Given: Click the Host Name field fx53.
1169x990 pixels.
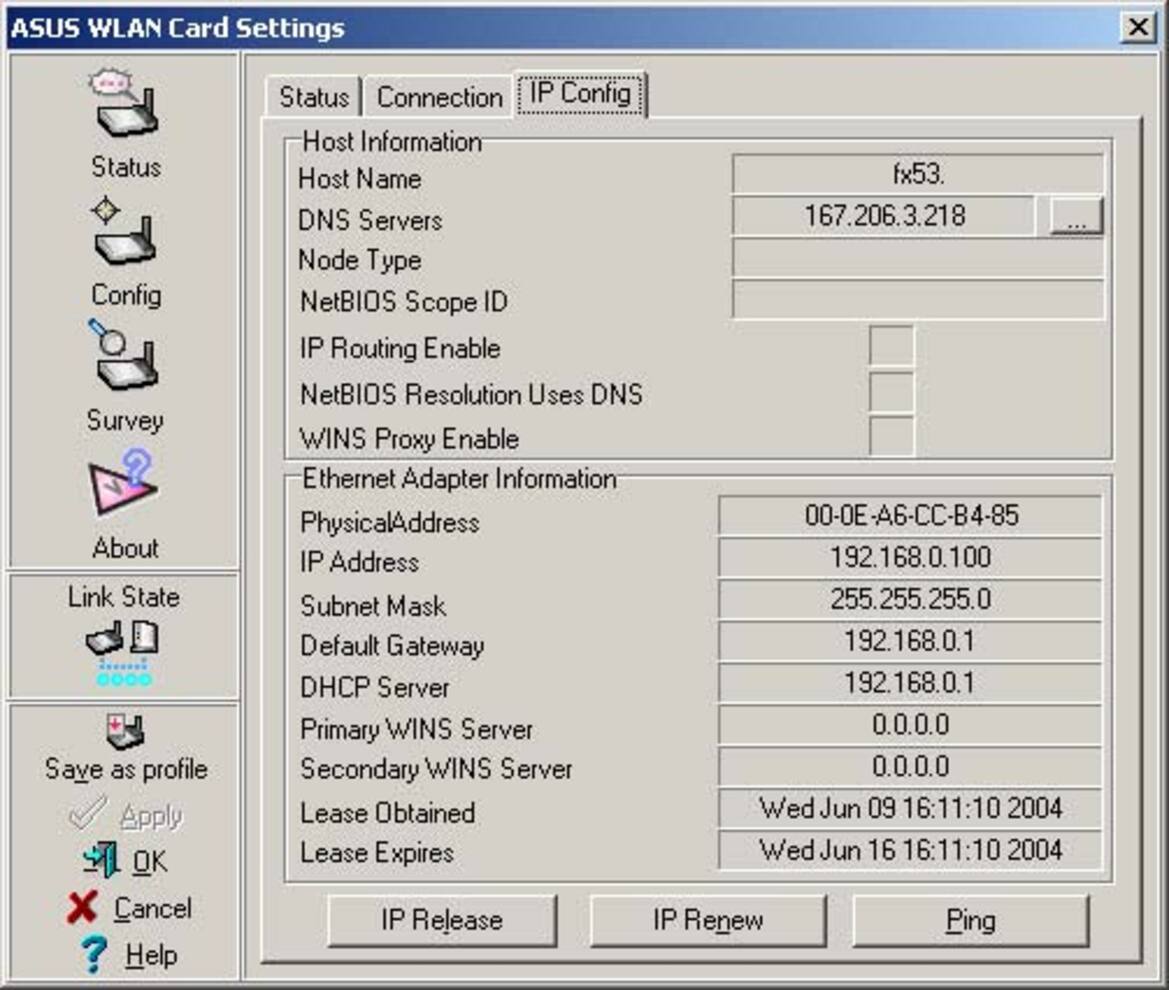Looking at the screenshot, I should tap(918, 174).
